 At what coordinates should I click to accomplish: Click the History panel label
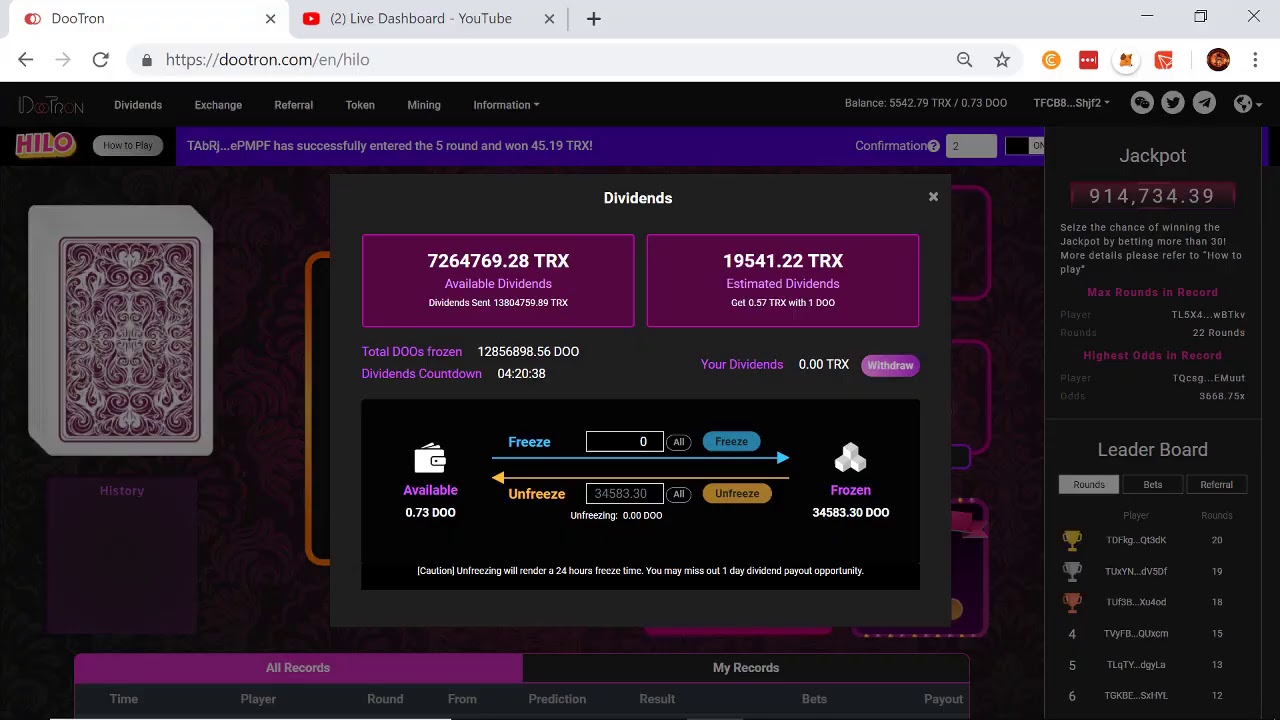(122, 491)
